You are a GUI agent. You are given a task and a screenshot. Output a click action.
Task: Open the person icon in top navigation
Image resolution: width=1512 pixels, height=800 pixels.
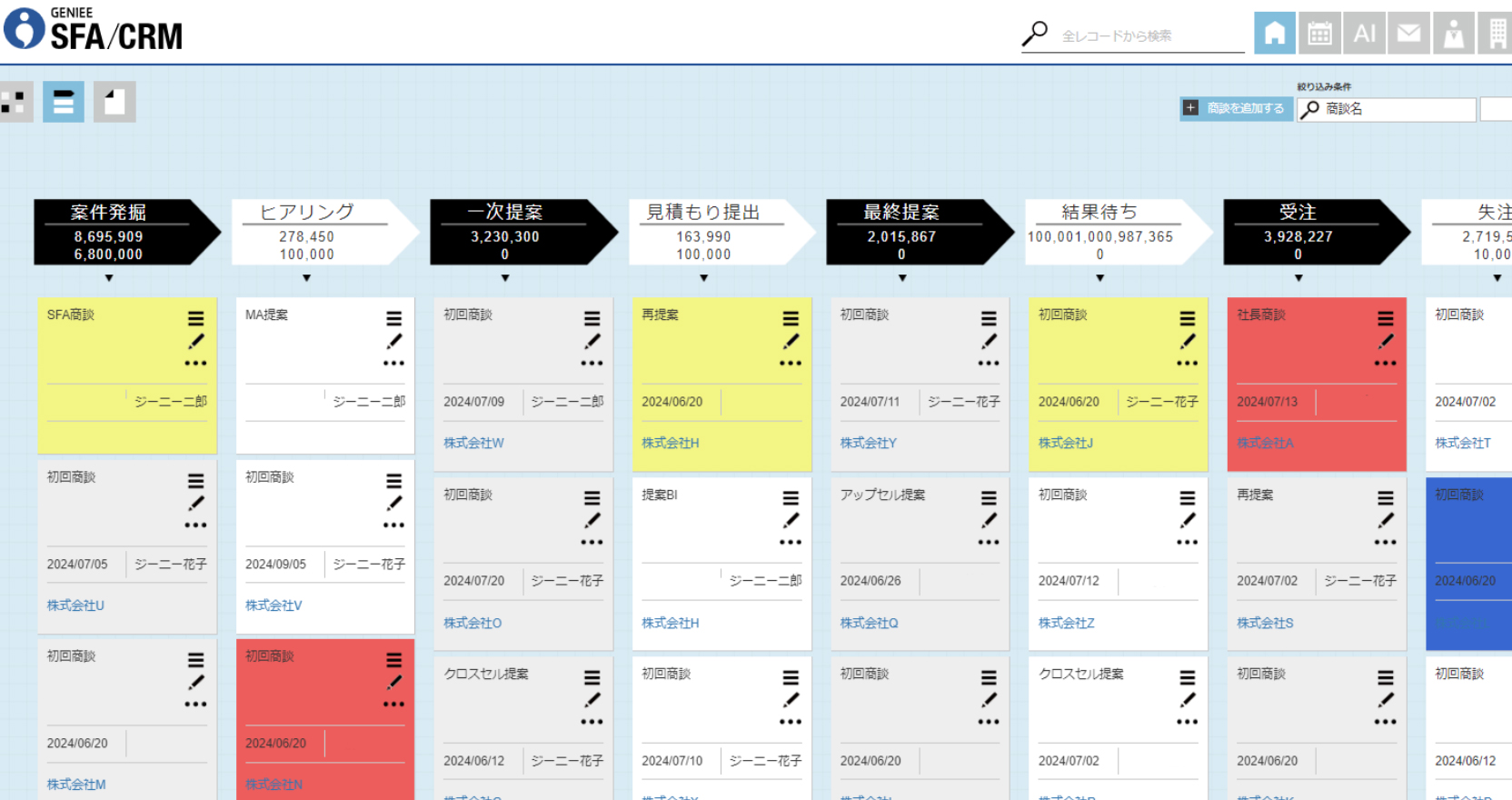coord(1454,34)
